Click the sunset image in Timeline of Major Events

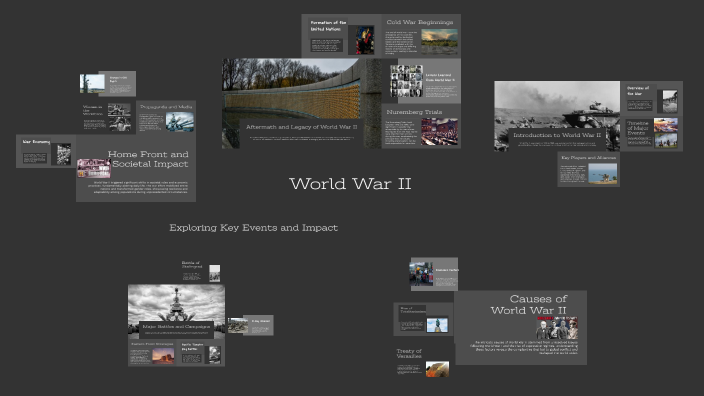point(666,125)
